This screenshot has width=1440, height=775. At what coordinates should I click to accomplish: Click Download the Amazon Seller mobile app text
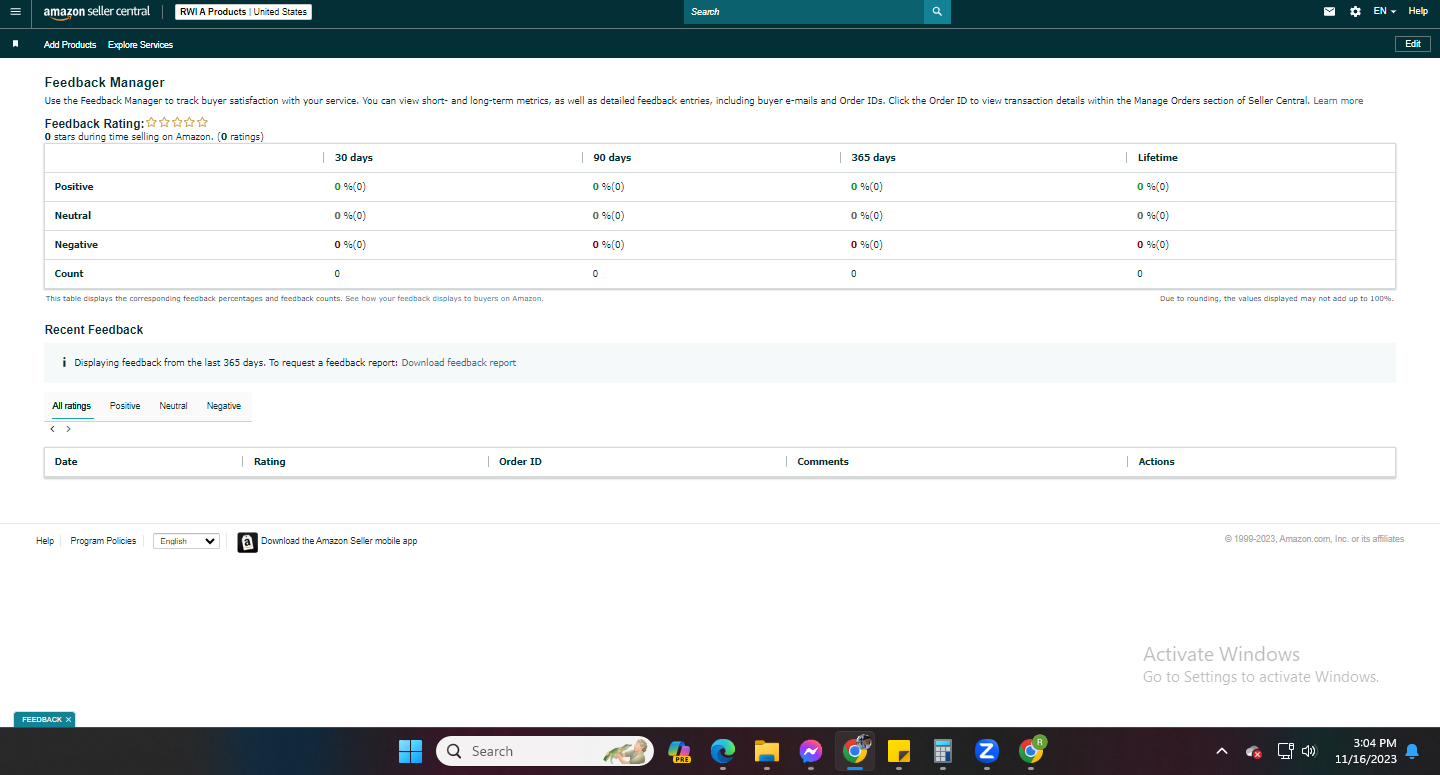[339, 541]
